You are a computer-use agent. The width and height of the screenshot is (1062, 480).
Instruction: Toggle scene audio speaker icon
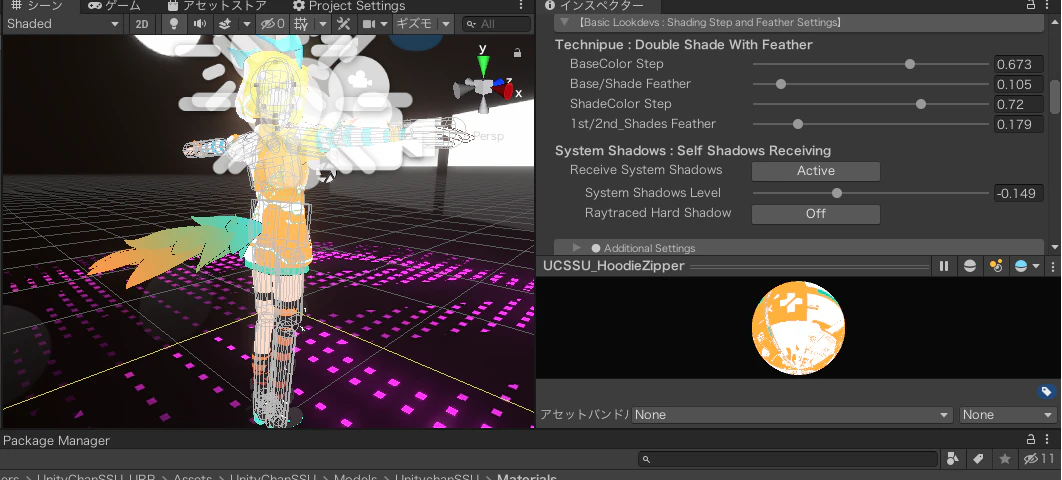[x=200, y=24]
